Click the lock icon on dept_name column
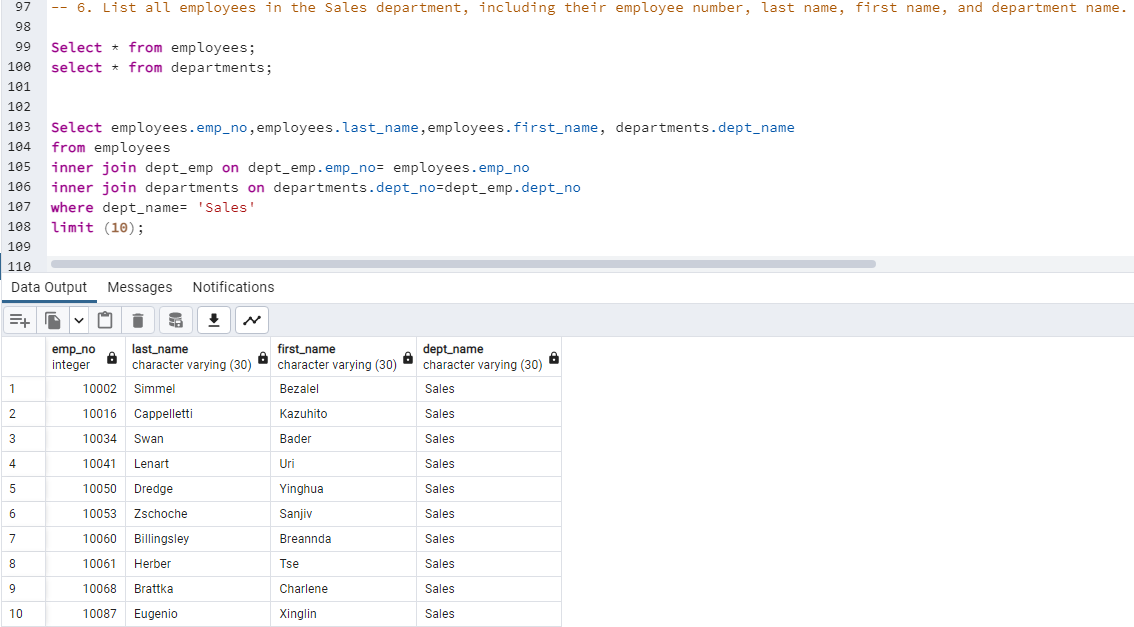Image resolution: width=1134 pixels, height=627 pixels. tap(553, 357)
